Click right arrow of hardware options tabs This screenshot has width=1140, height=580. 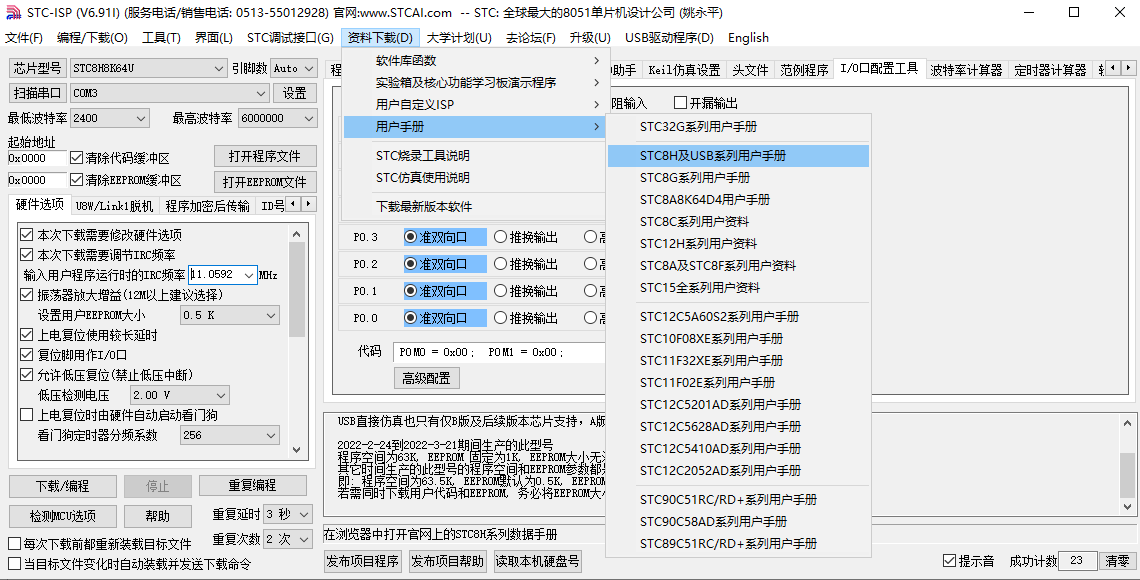(309, 204)
